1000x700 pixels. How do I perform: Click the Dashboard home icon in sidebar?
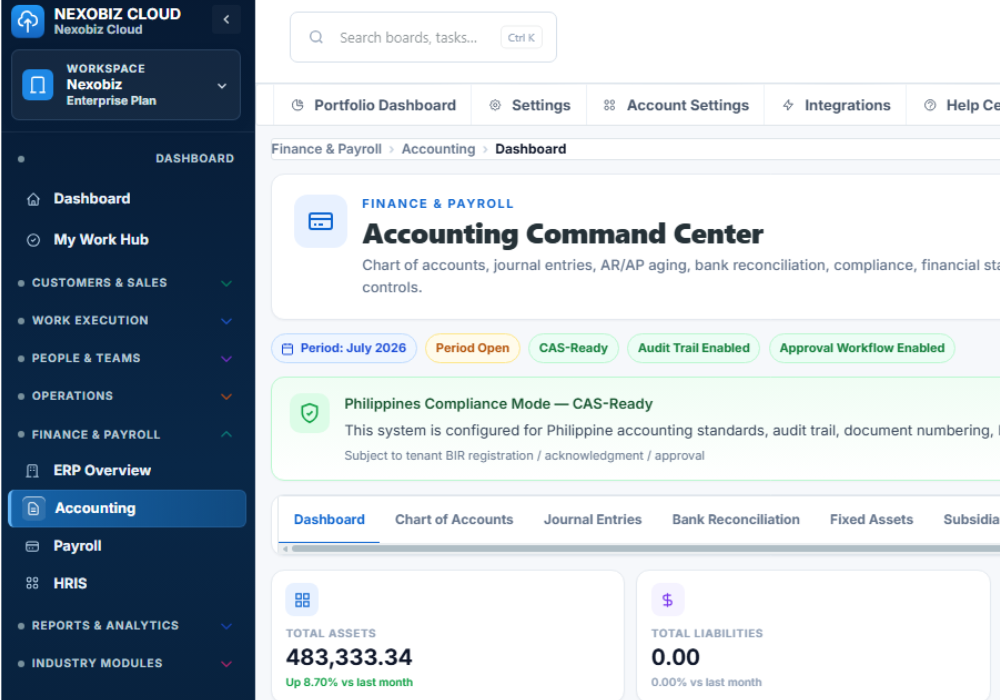[33, 200]
